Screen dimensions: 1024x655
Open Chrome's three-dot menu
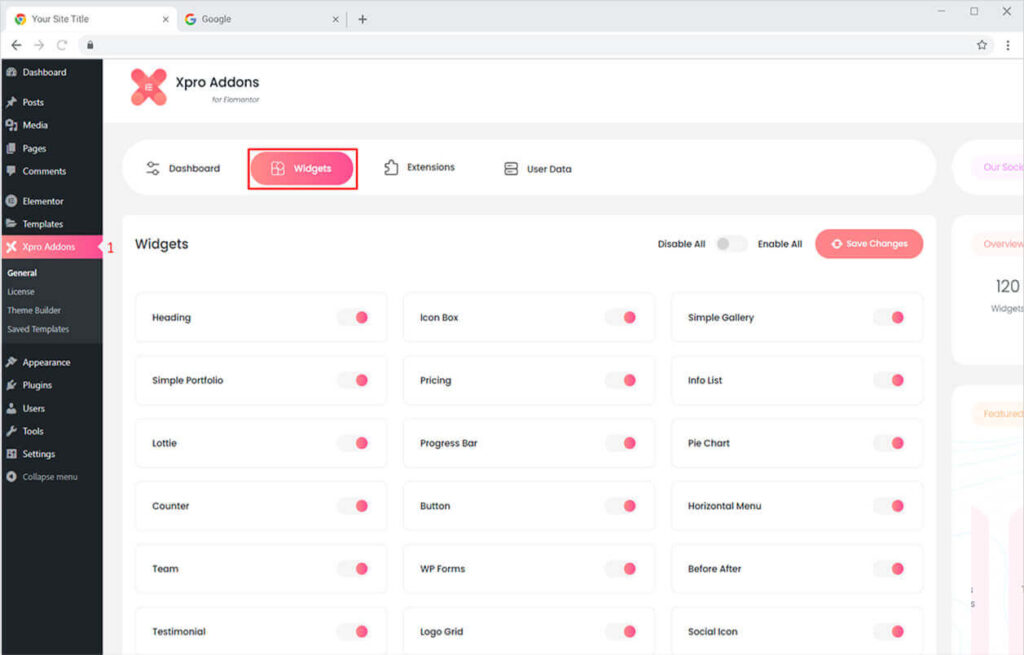(x=1007, y=45)
